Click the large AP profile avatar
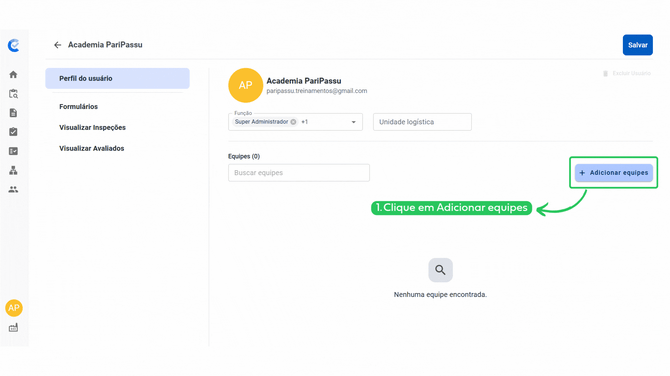The image size is (670, 376). click(x=245, y=85)
